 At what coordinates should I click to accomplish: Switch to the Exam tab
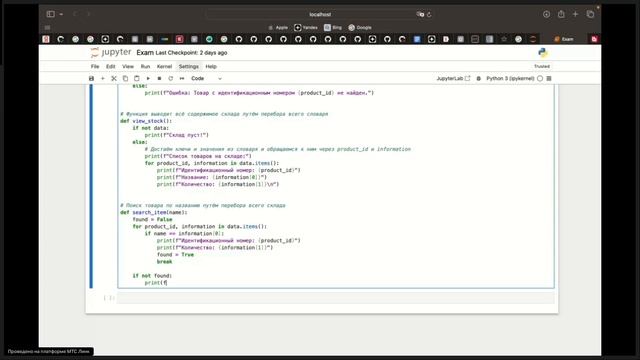pos(564,39)
